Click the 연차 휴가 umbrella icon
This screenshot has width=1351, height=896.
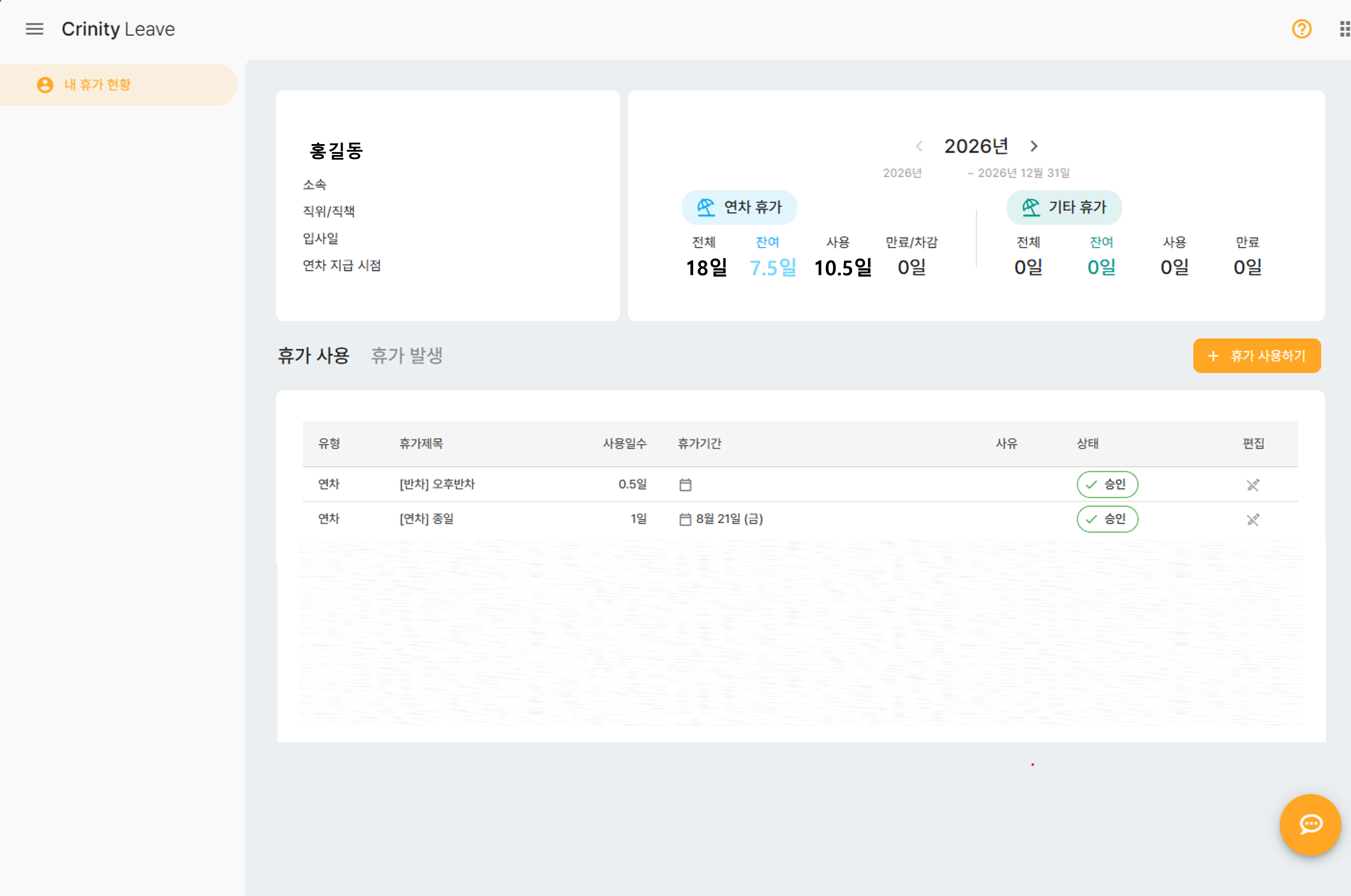coord(706,207)
